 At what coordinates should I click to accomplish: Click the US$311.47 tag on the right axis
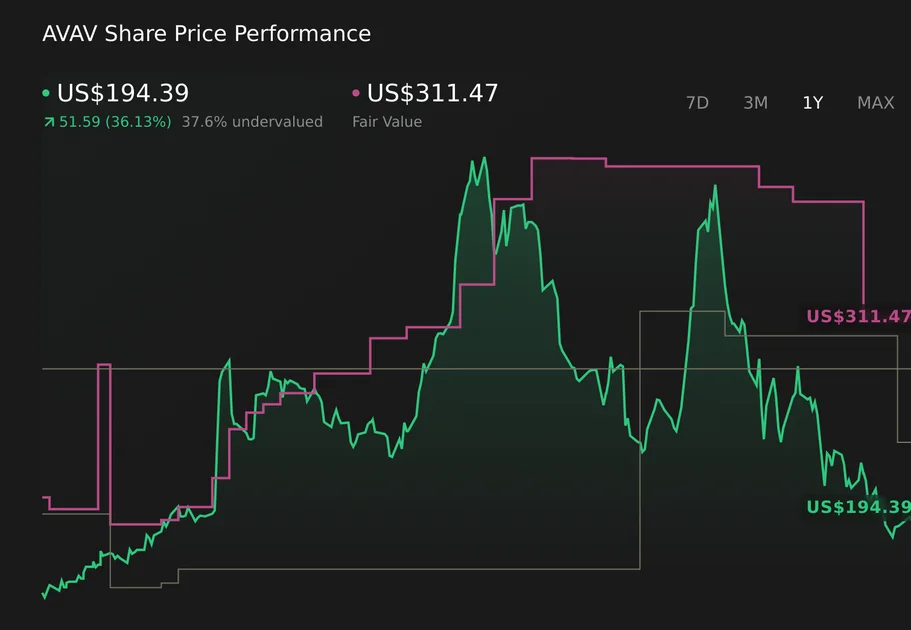point(858,317)
